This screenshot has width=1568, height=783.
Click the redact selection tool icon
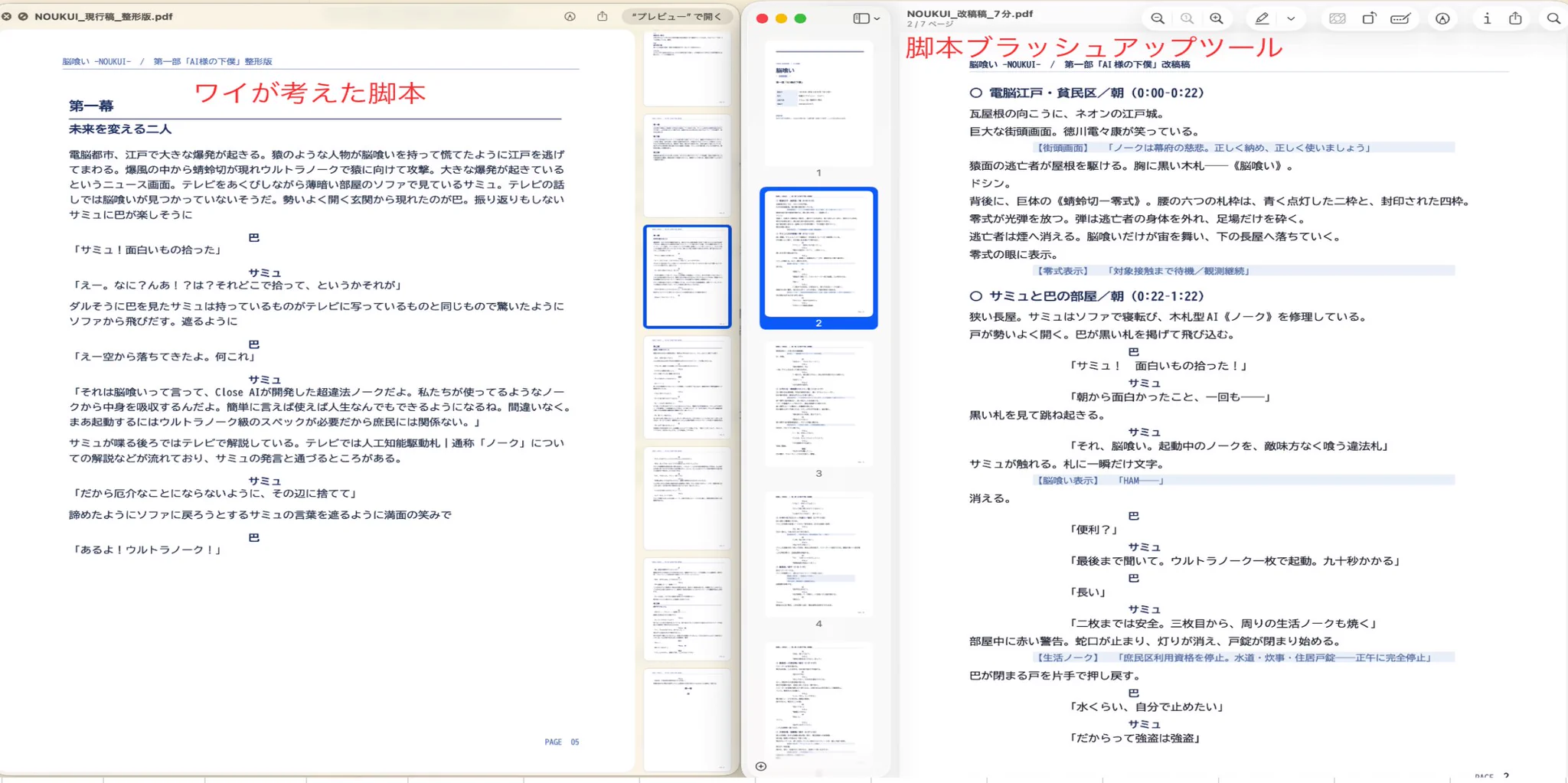click(x=1338, y=18)
